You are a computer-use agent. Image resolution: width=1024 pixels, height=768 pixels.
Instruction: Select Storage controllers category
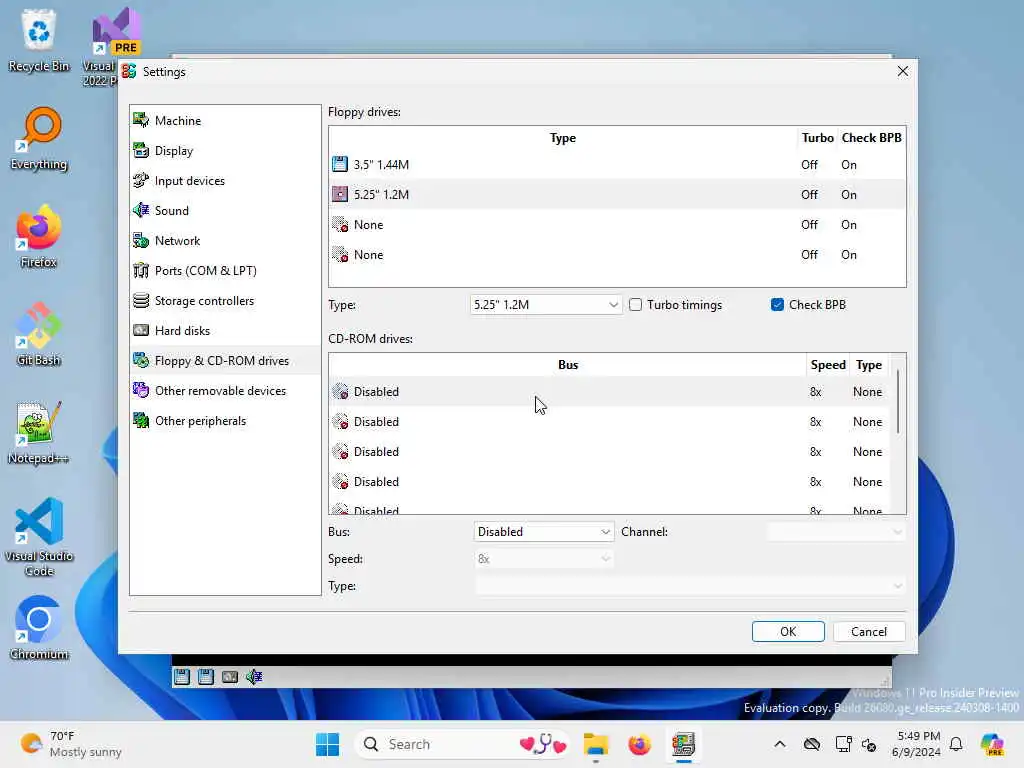225,301
